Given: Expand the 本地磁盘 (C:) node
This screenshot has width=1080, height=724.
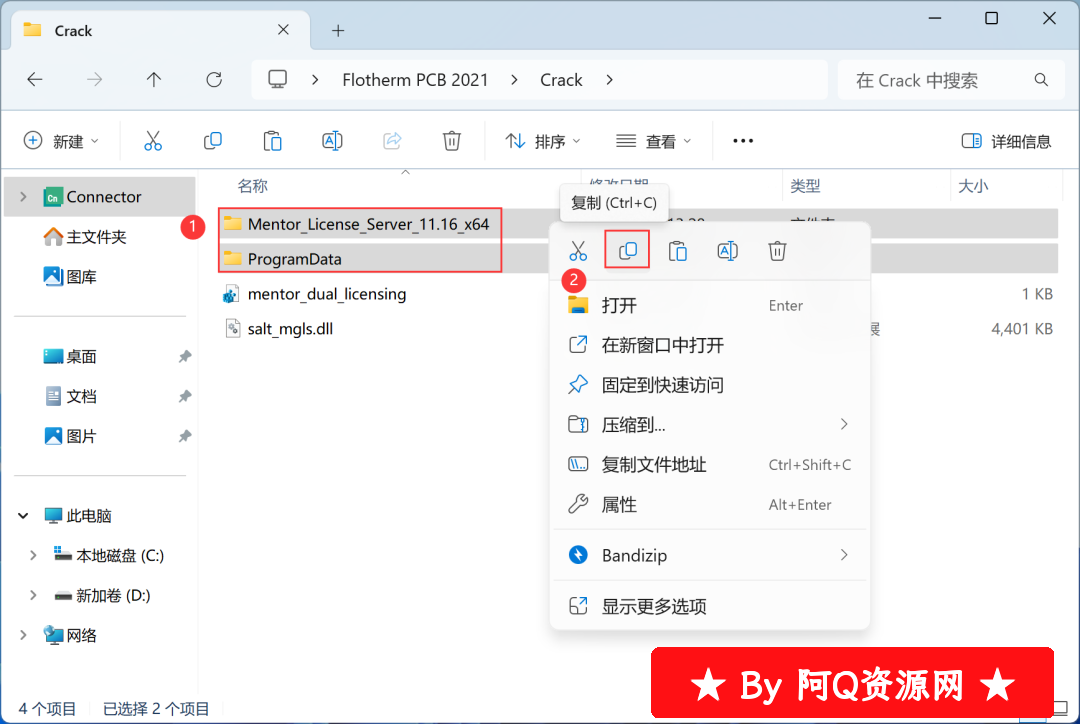Looking at the screenshot, I should [x=33, y=555].
